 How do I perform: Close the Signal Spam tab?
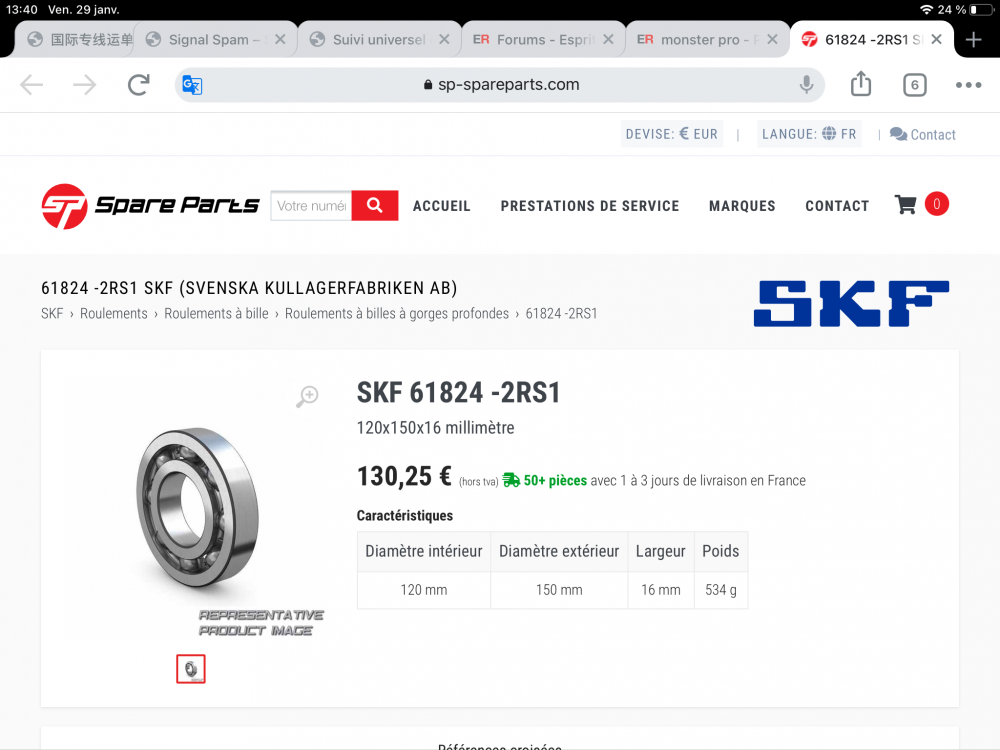click(x=280, y=40)
